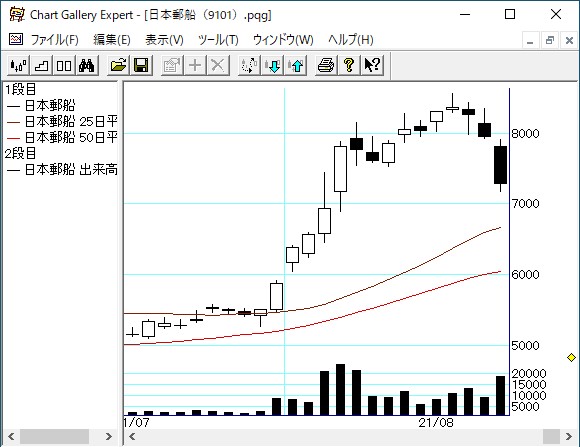Click the blue up arrow toolbar icon
The image size is (580, 447).
296,65
